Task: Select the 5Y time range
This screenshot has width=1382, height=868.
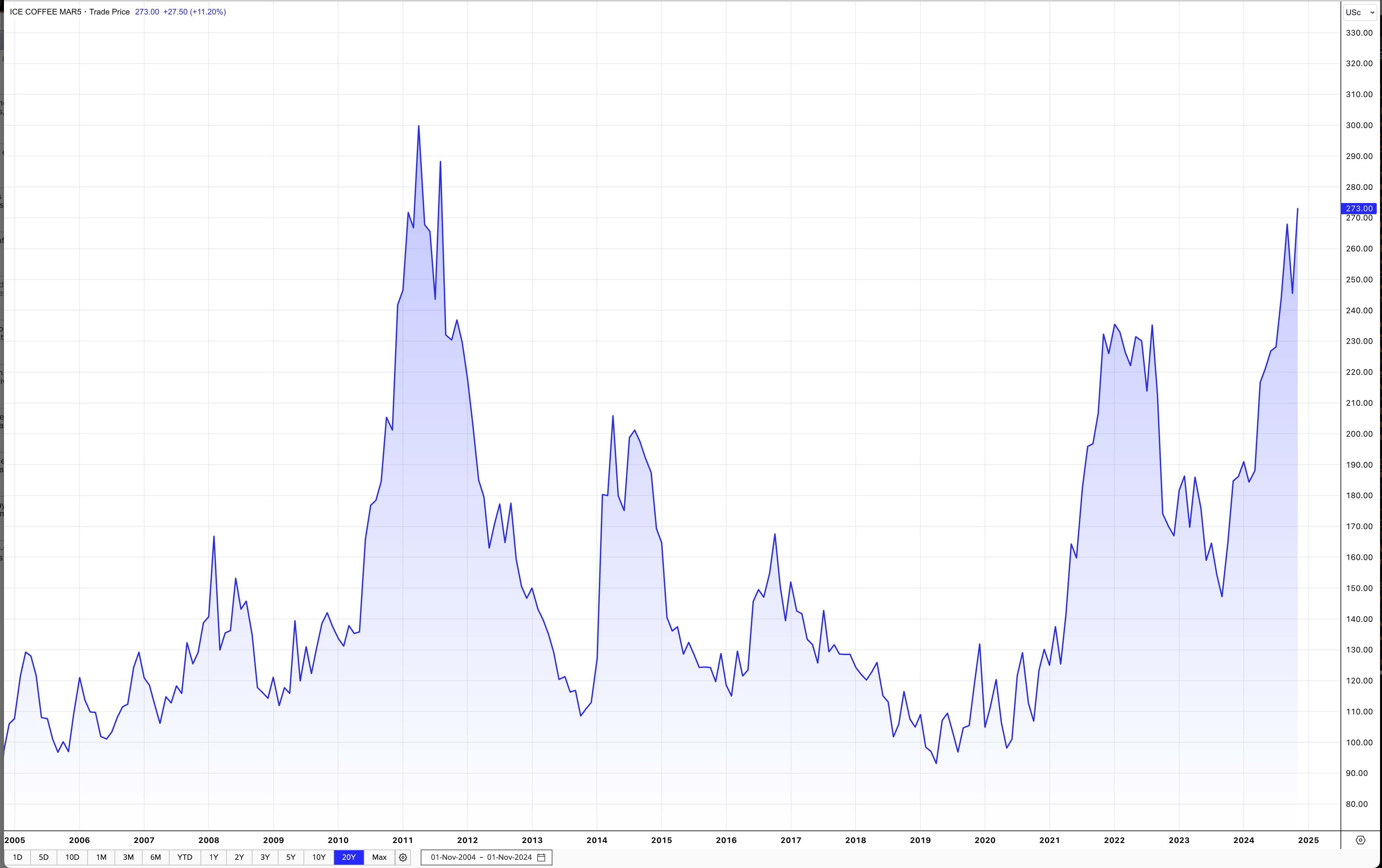Action: pos(291,857)
